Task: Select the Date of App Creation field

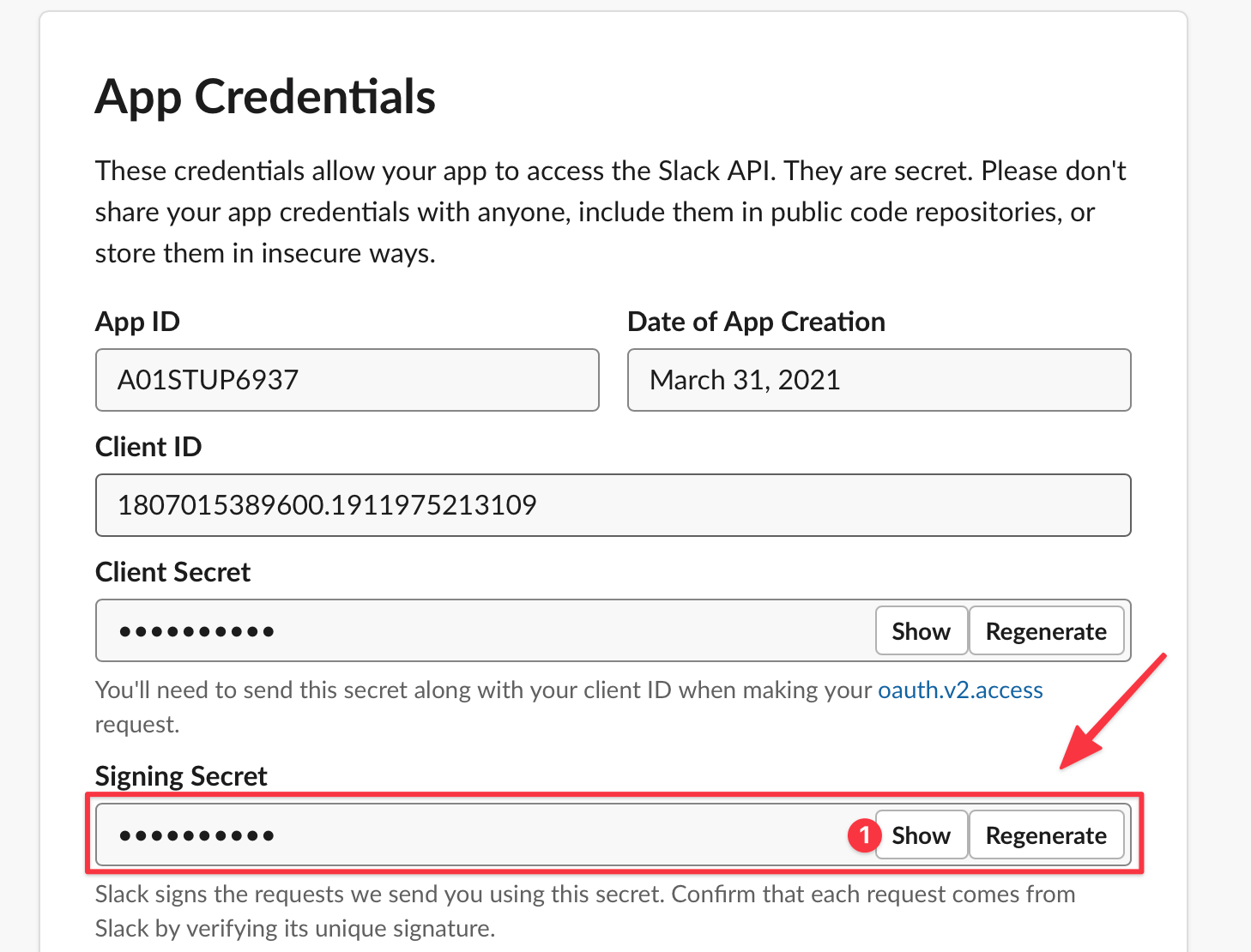Action: (x=879, y=380)
